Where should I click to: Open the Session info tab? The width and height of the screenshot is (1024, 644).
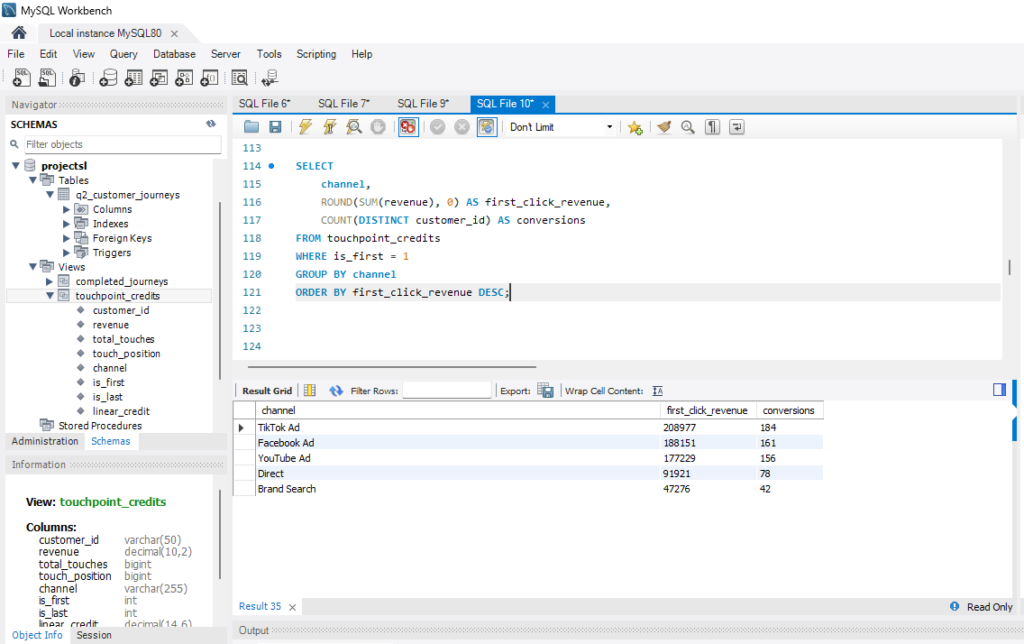click(x=94, y=635)
